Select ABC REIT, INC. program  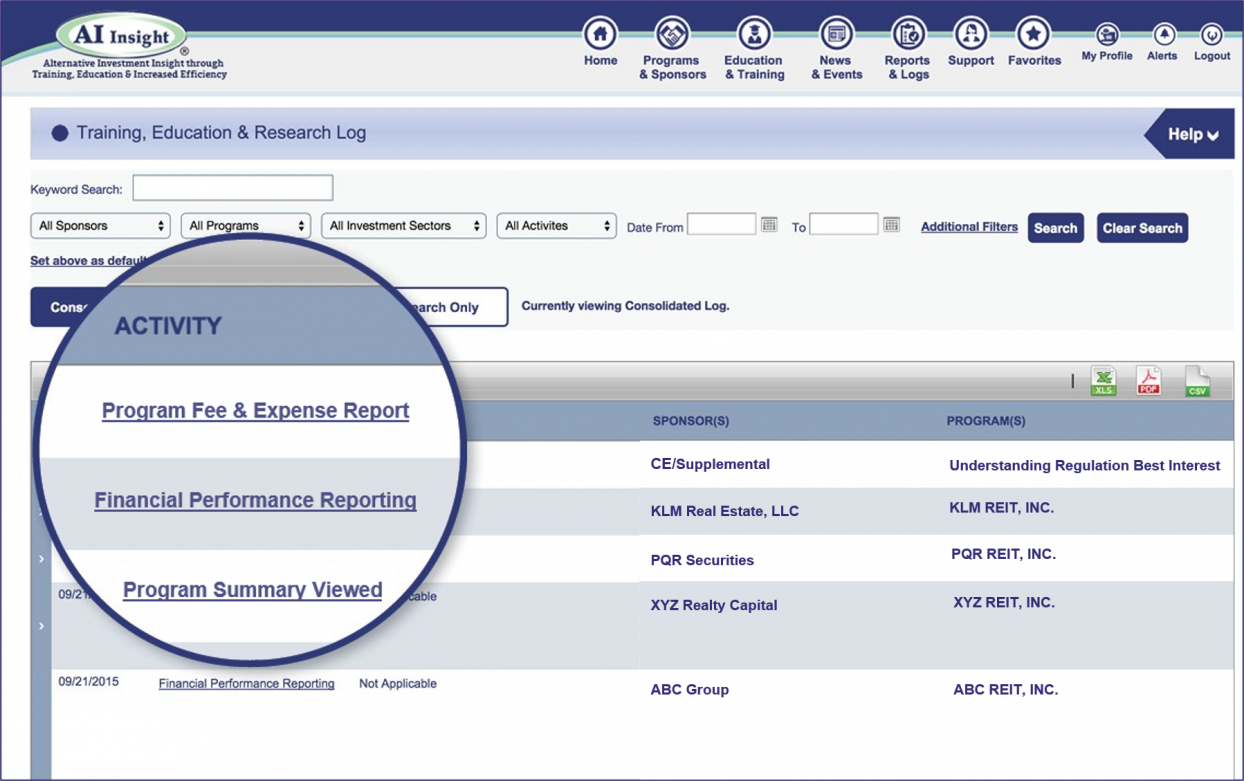(x=1005, y=690)
